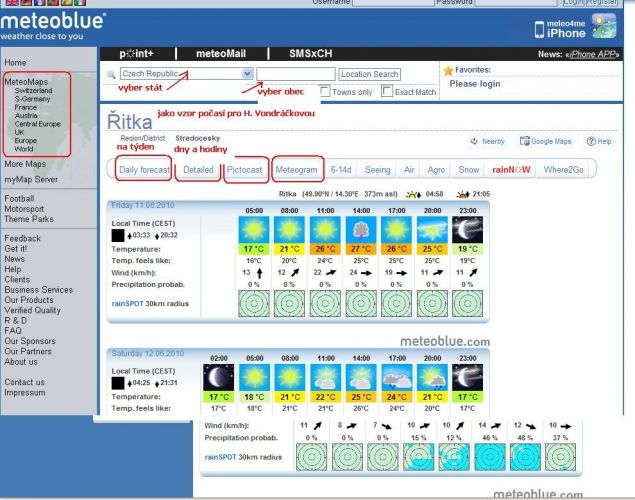Click the Saturday moon phase black square

tap(118, 383)
